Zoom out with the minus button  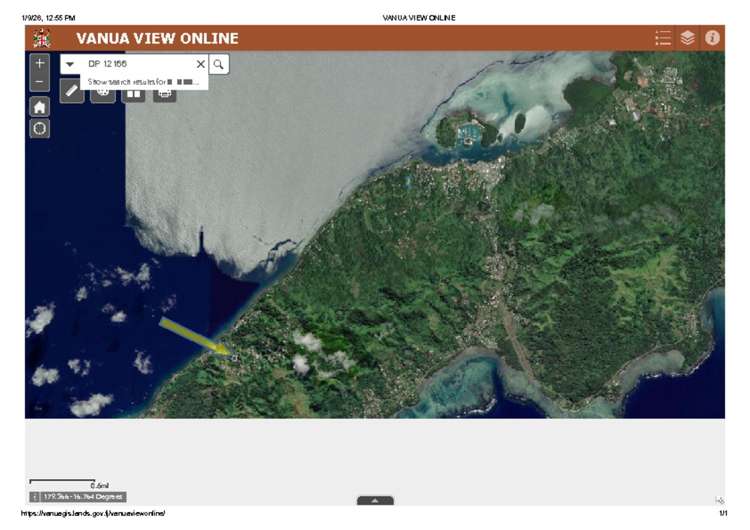(40, 82)
